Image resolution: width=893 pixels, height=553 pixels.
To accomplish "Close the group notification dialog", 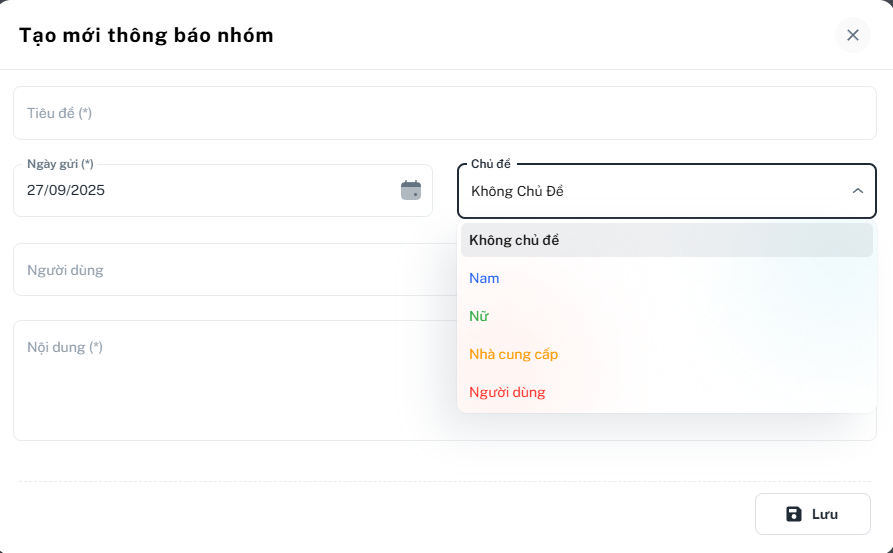I will 852,35.
